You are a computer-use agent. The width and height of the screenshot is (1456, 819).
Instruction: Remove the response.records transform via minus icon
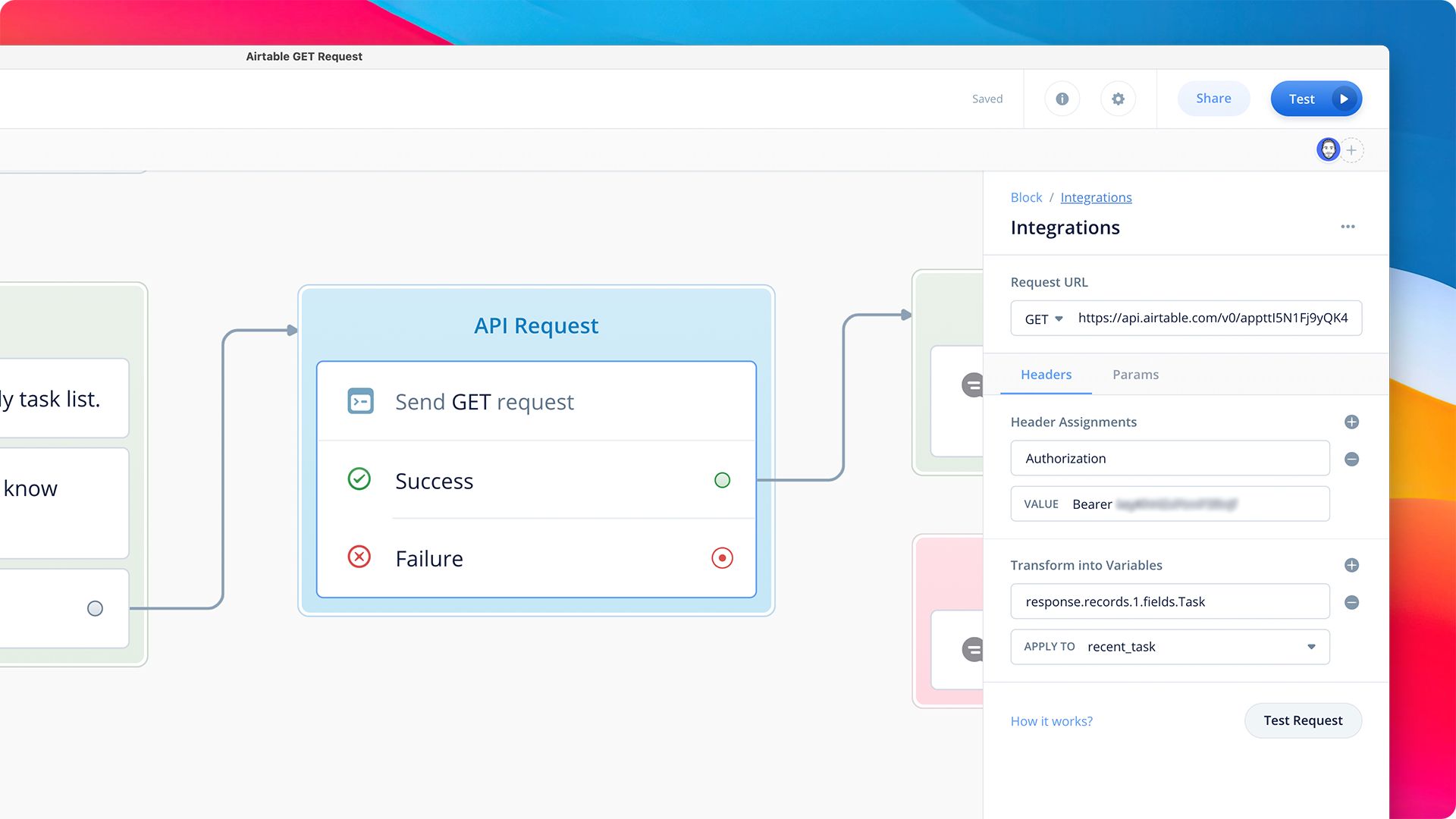(1352, 602)
